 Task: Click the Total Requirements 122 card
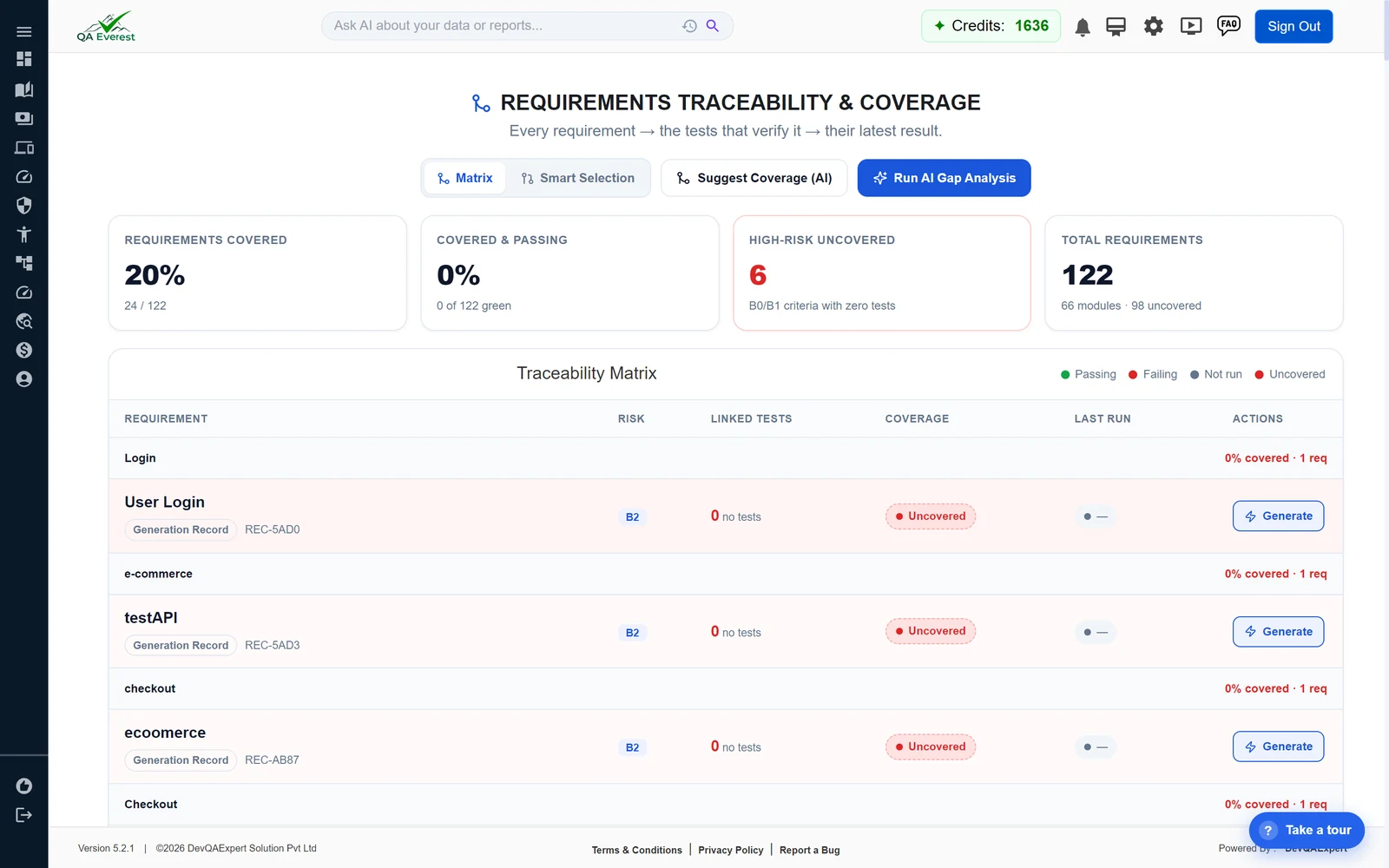coord(1194,273)
